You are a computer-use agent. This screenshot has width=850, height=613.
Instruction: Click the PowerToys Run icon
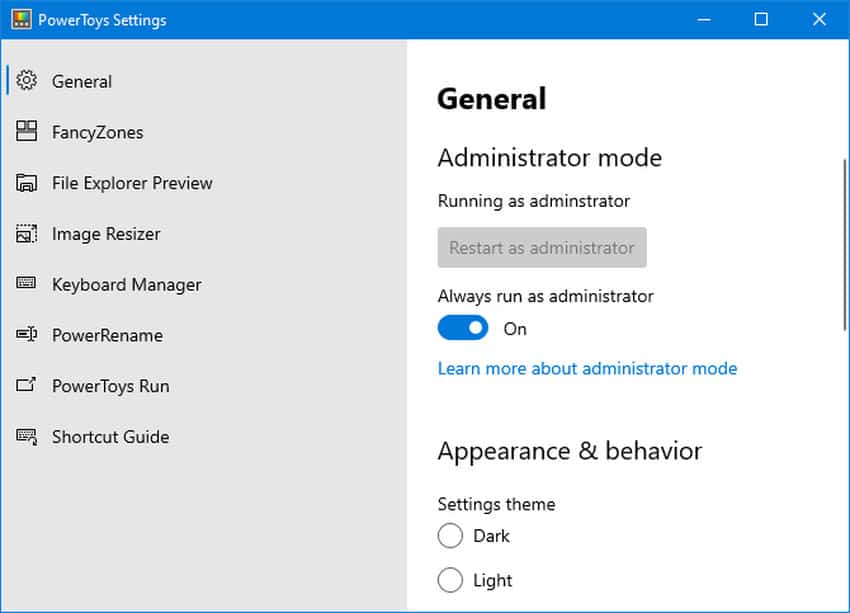(x=26, y=385)
